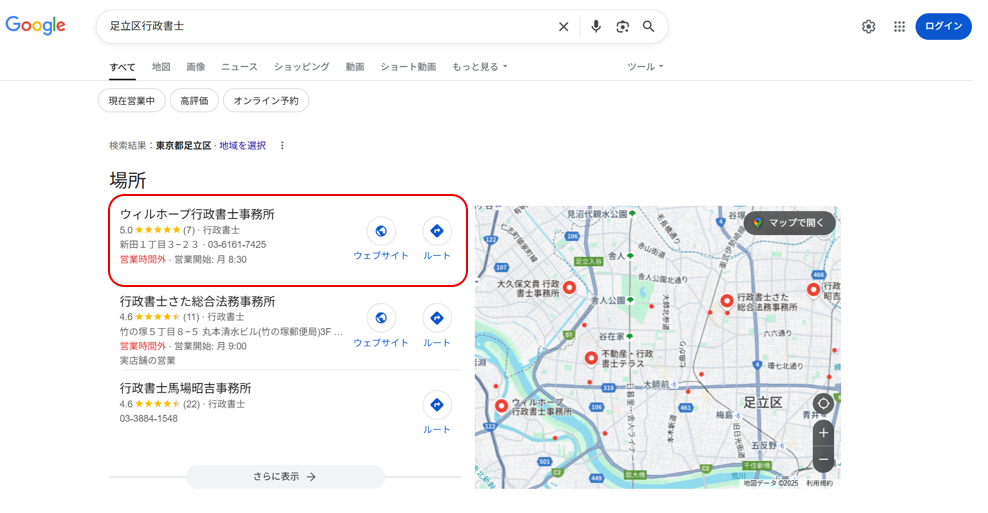Click the magnifier search icon
This screenshot has width=988, height=513.
pos(648,26)
